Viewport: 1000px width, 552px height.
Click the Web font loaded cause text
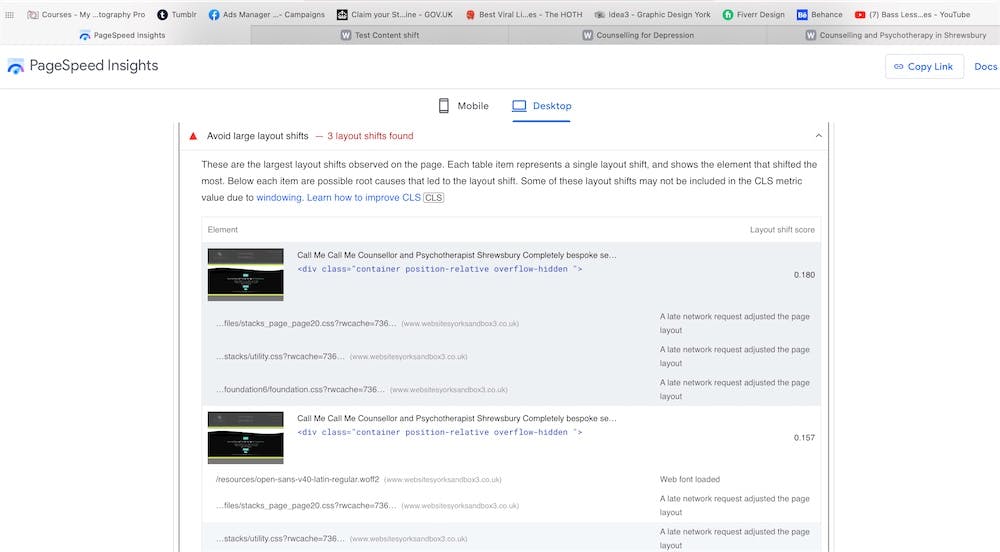coord(689,479)
